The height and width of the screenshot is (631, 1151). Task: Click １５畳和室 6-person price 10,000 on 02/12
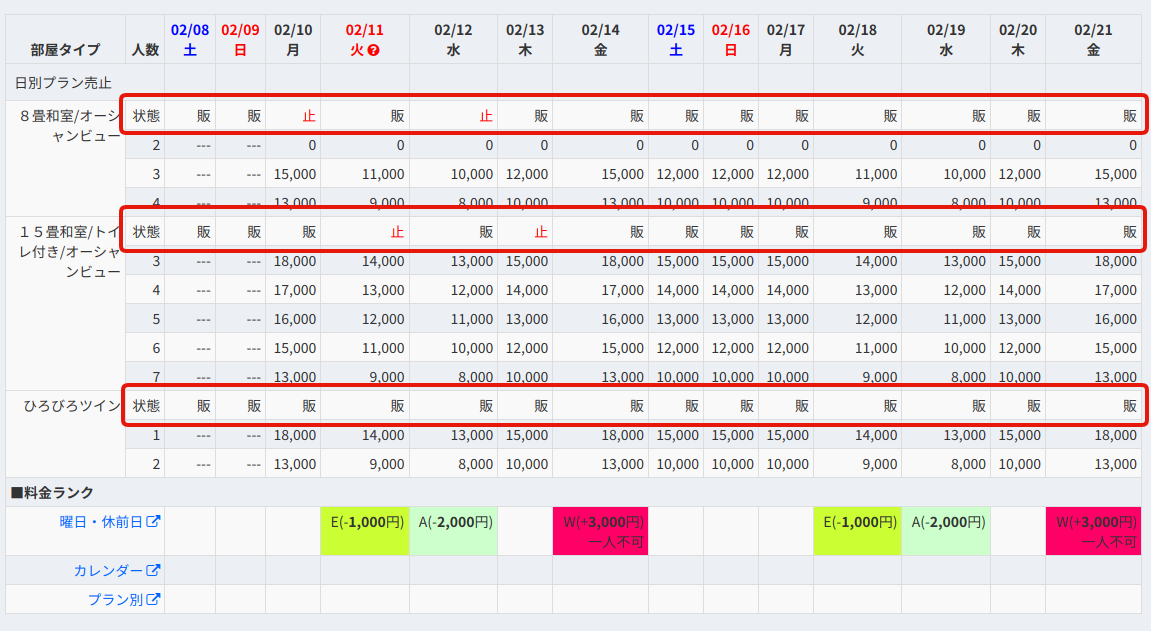[472, 348]
